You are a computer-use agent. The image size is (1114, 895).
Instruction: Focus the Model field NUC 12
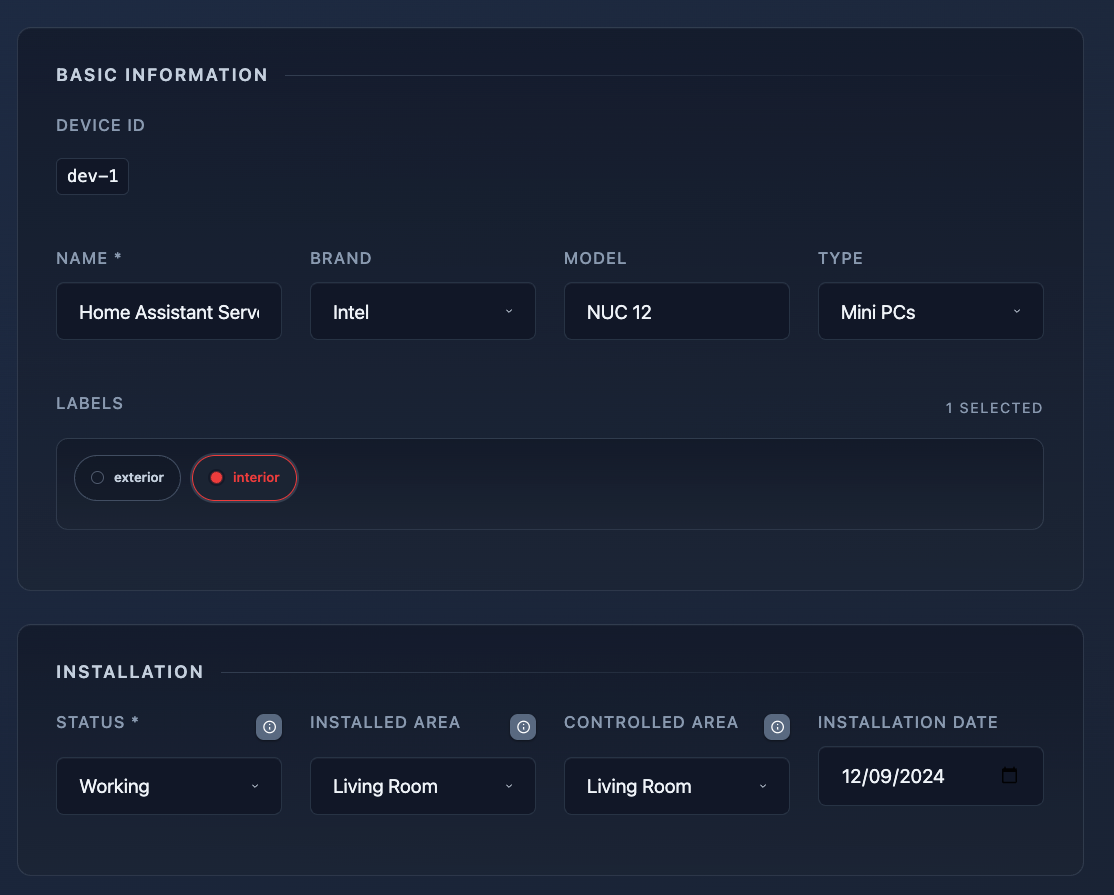(676, 311)
